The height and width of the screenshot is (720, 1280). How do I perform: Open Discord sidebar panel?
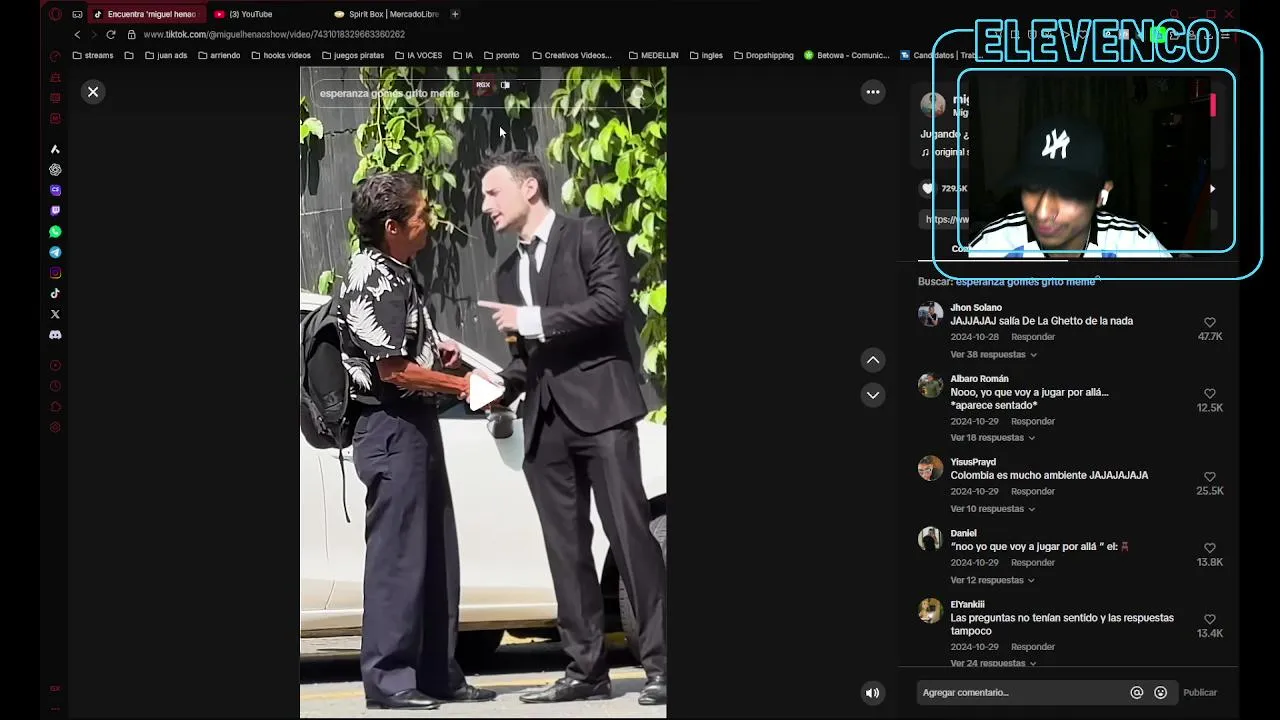(55, 335)
